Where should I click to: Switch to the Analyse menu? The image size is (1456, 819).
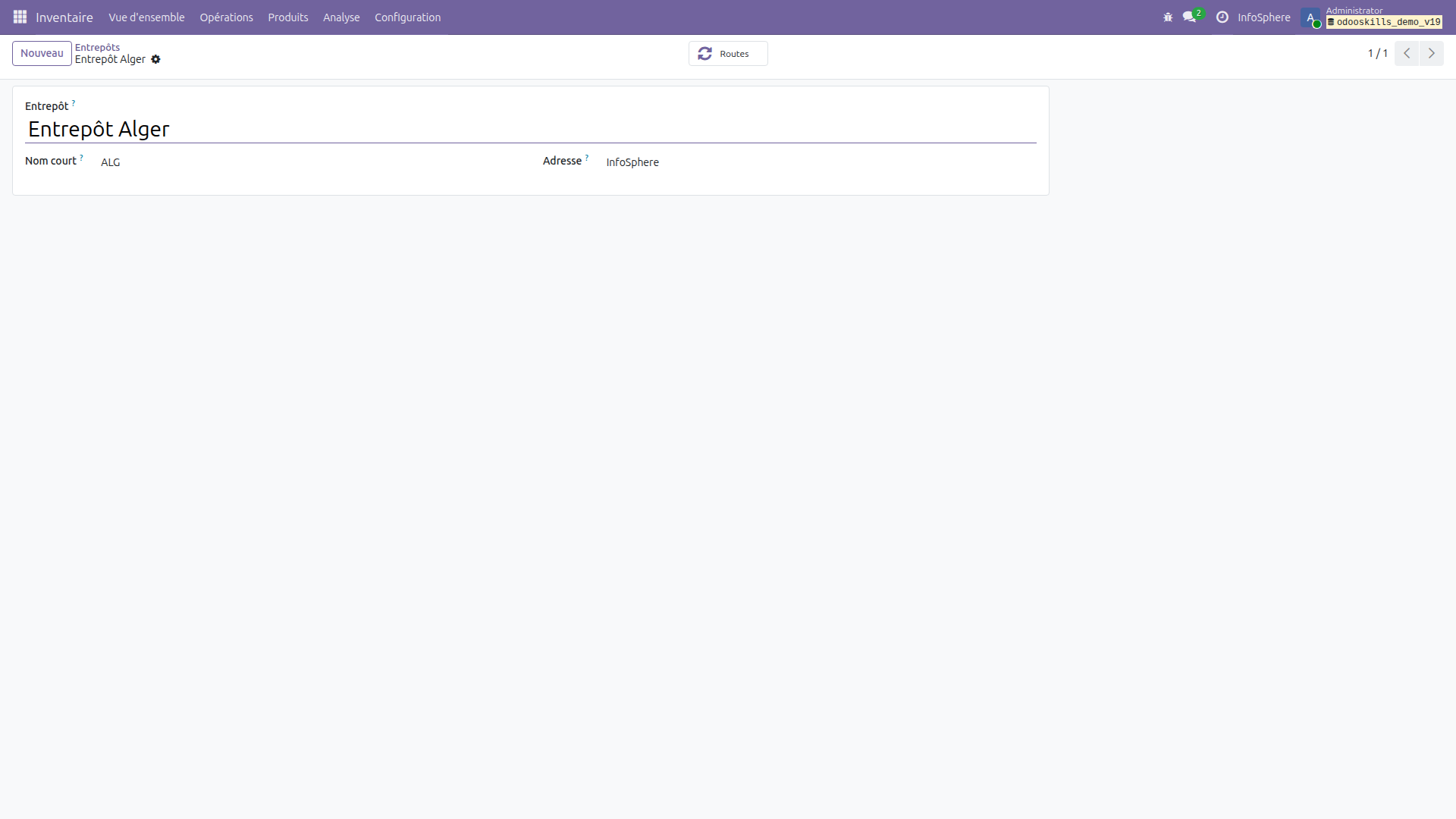click(x=340, y=17)
